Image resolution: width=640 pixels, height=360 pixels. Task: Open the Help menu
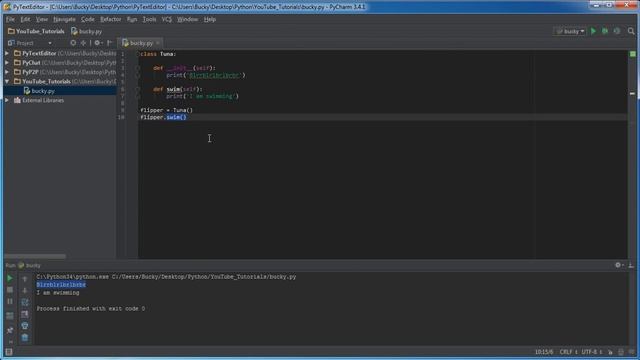209,19
